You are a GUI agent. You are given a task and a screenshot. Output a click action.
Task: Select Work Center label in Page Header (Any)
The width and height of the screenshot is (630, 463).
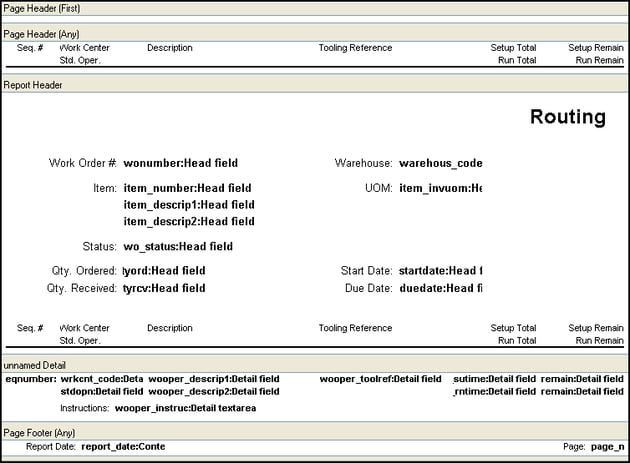pyautogui.click(x=84, y=47)
